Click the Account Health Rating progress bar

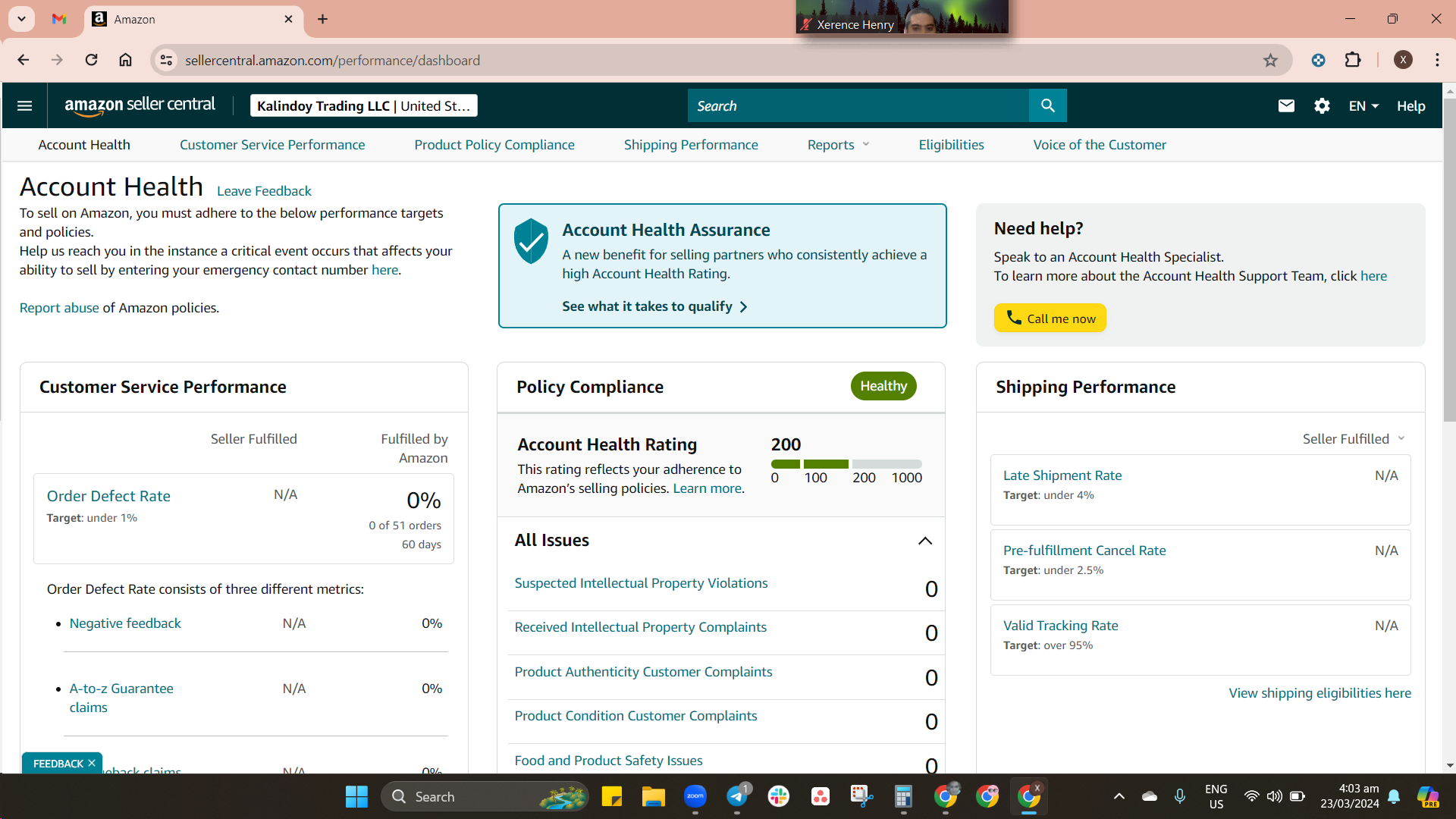846,464
